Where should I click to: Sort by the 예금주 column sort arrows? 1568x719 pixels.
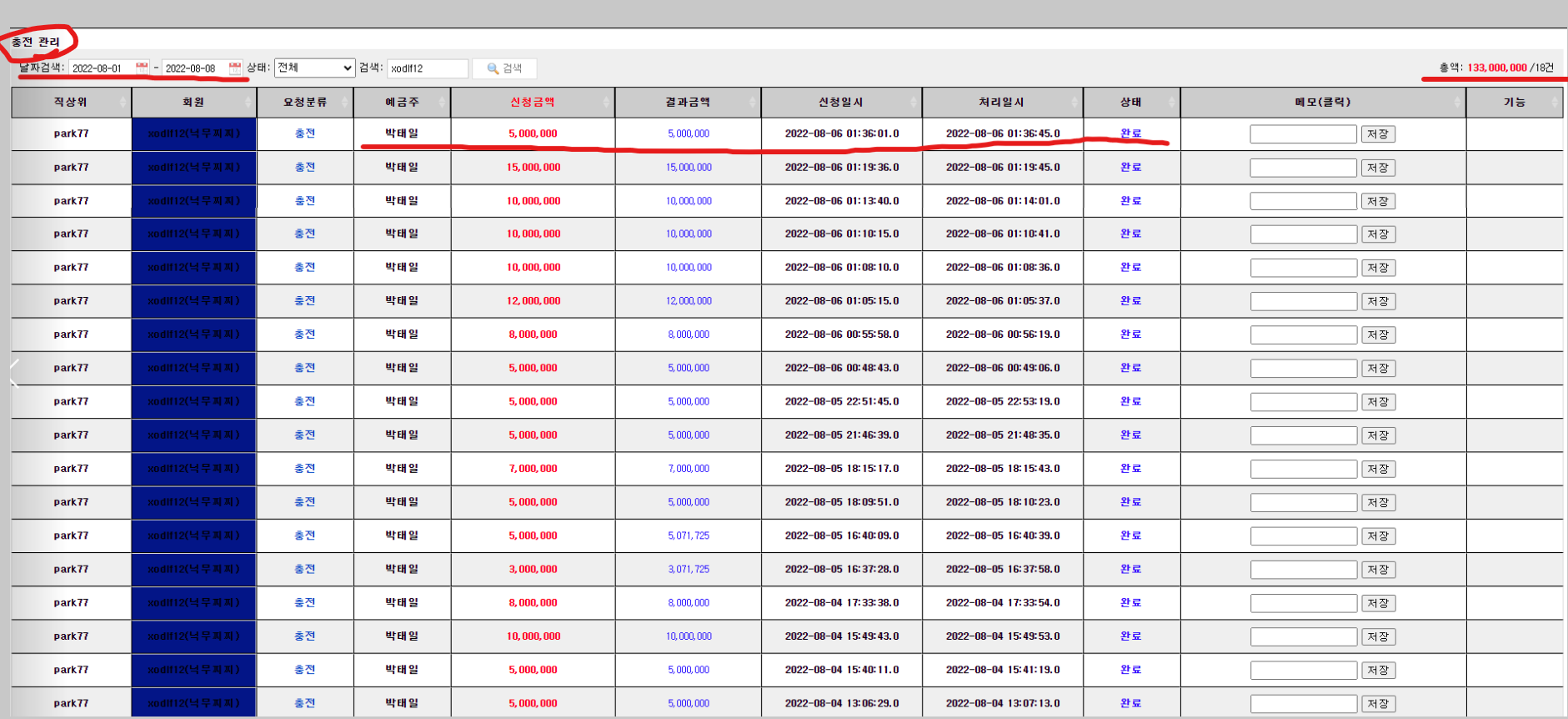[x=443, y=102]
